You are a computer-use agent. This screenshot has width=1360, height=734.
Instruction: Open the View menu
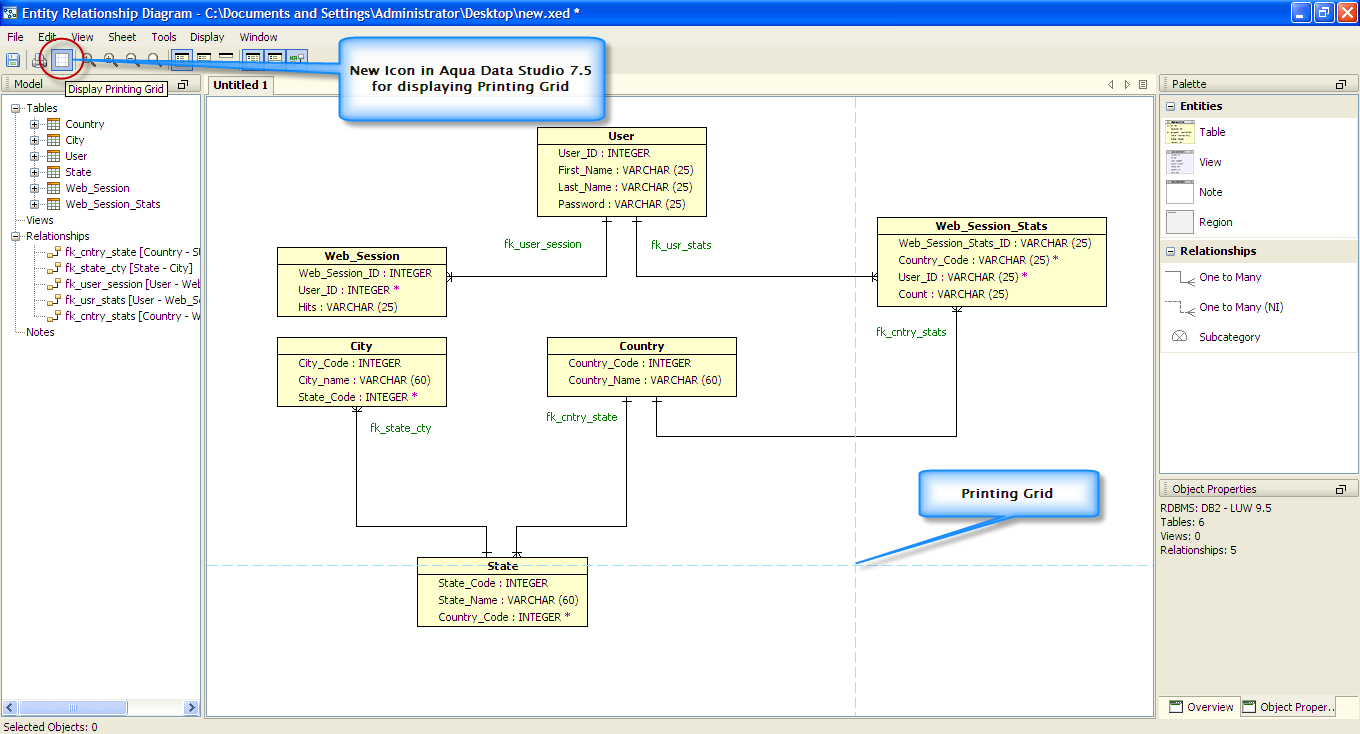(x=82, y=37)
